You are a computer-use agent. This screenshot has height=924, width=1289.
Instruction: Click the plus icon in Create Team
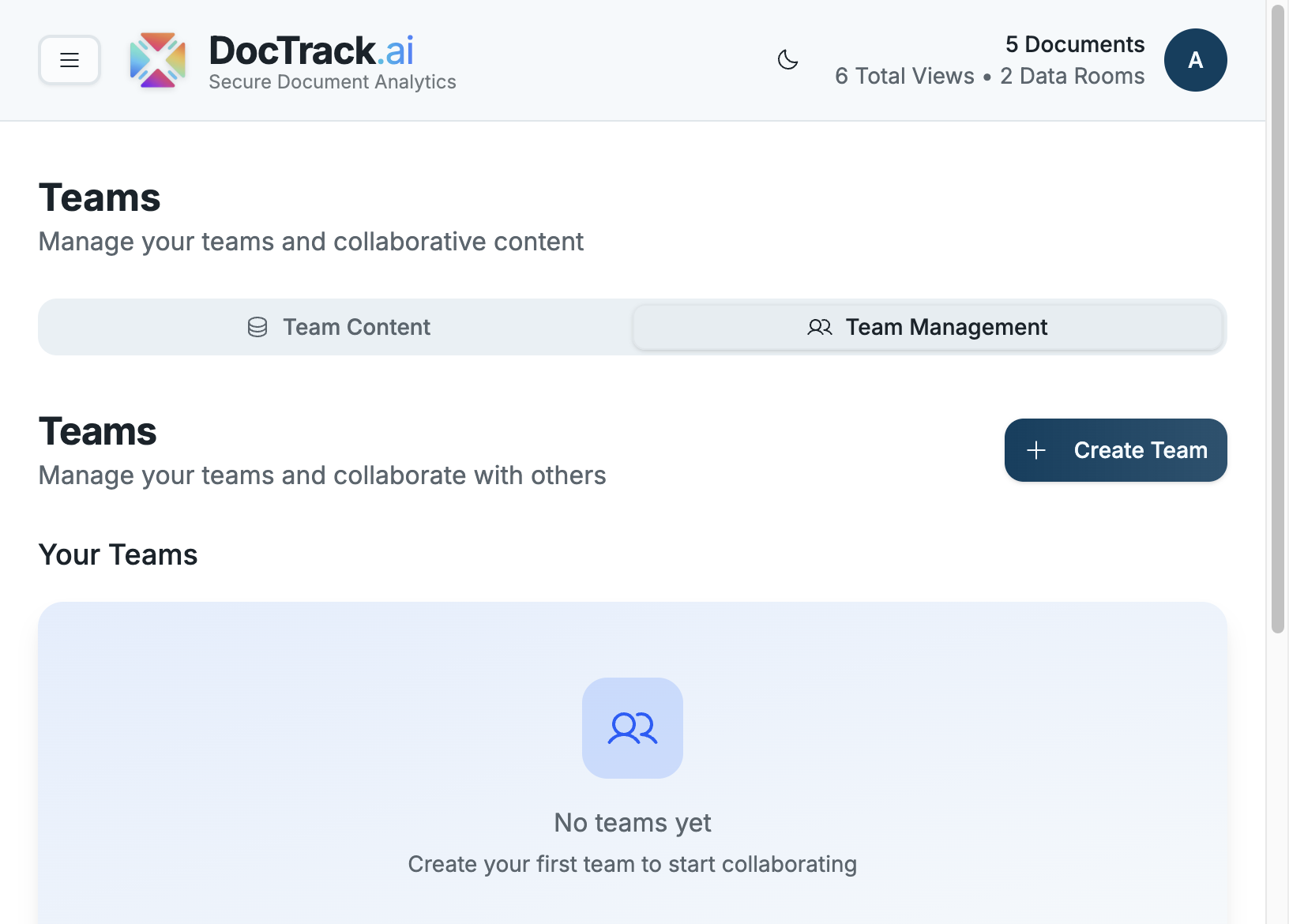[1036, 450]
